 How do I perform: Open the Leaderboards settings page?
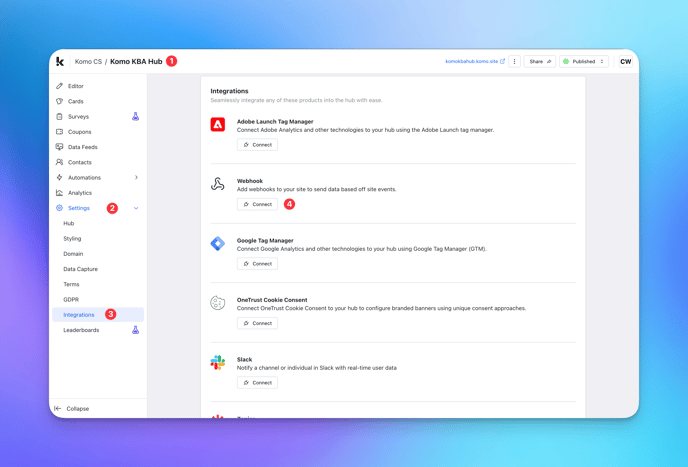tap(81, 330)
